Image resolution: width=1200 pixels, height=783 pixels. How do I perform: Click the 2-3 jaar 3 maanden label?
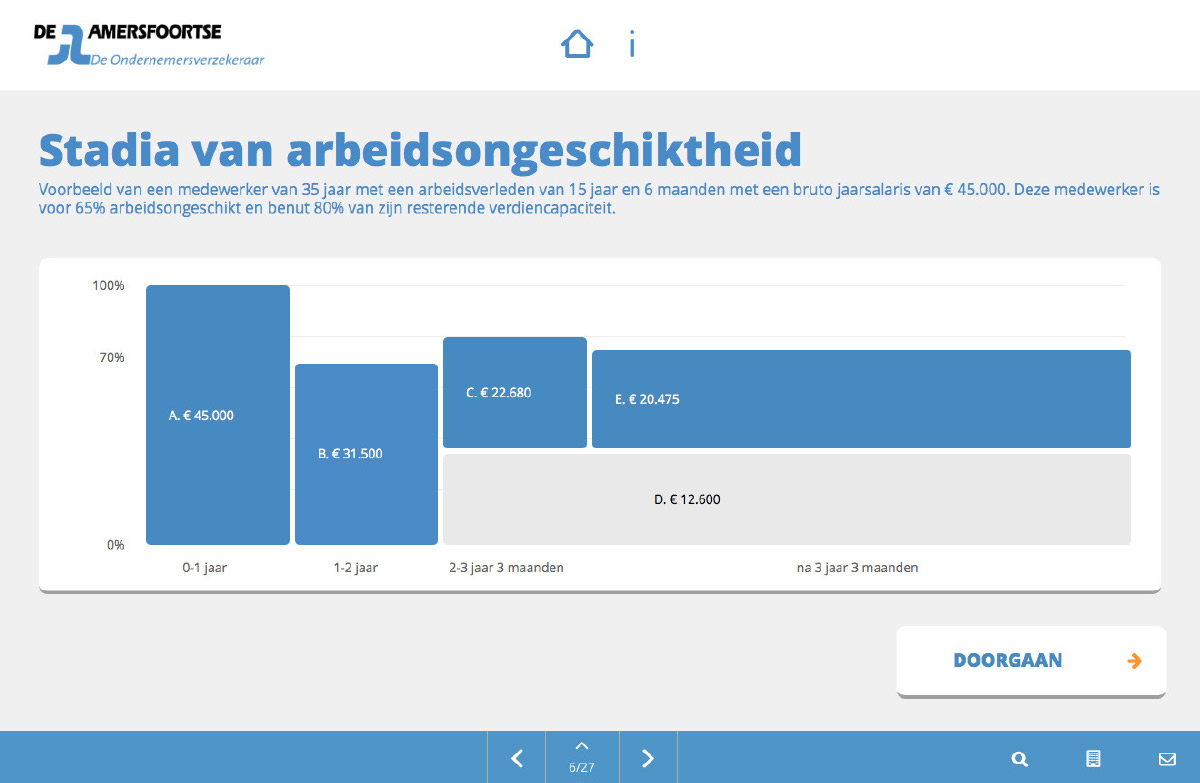click(506, 567)
